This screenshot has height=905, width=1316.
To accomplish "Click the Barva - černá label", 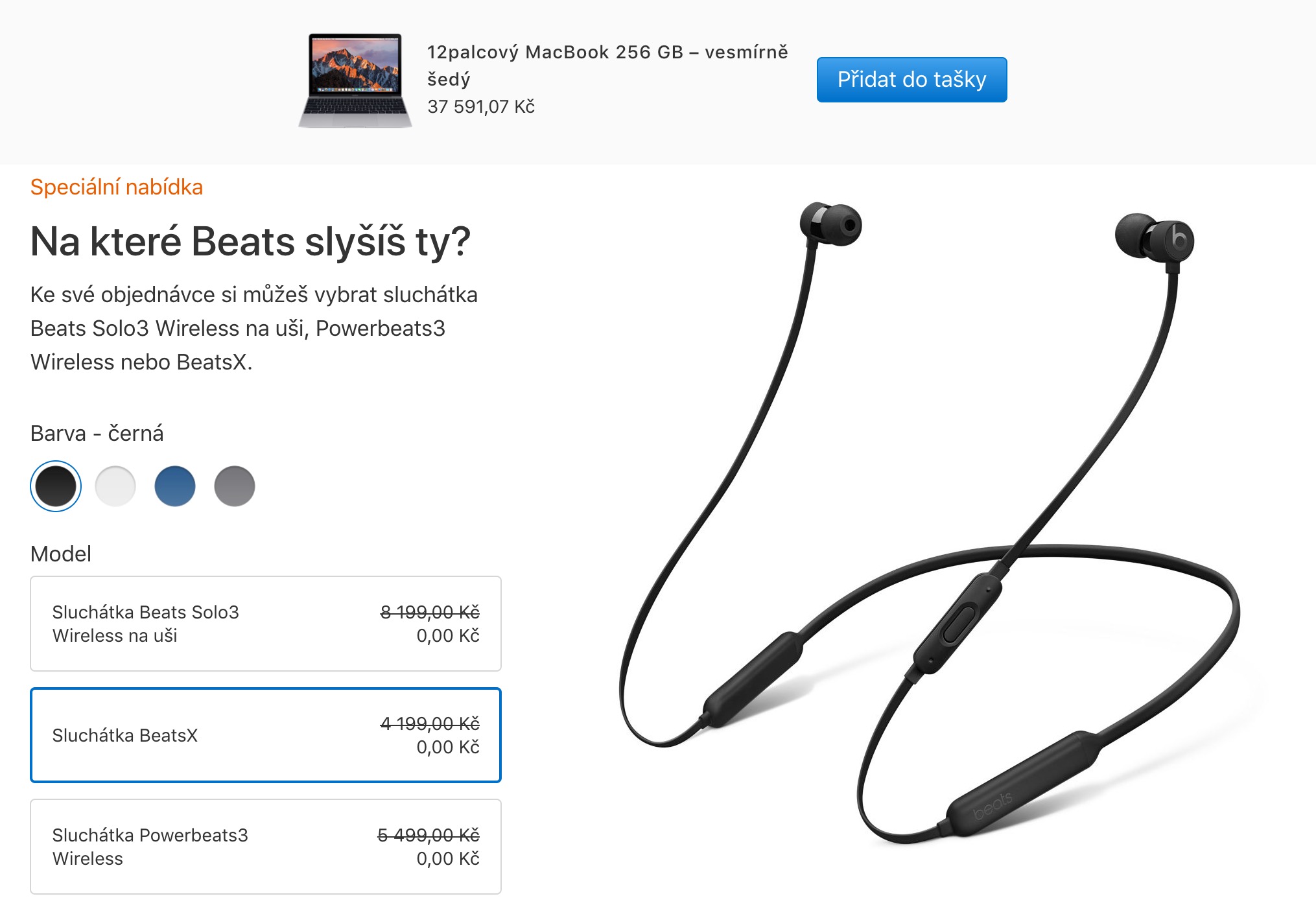I will pyautogui.click(x=97, y=433).
